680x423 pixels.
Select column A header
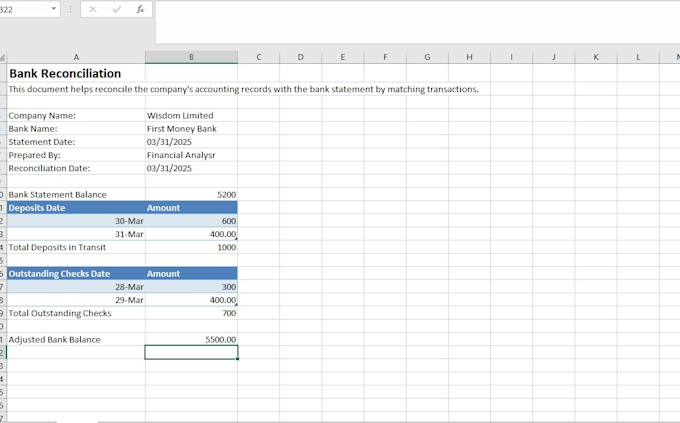pyautogui.click(x=76, y=57)
